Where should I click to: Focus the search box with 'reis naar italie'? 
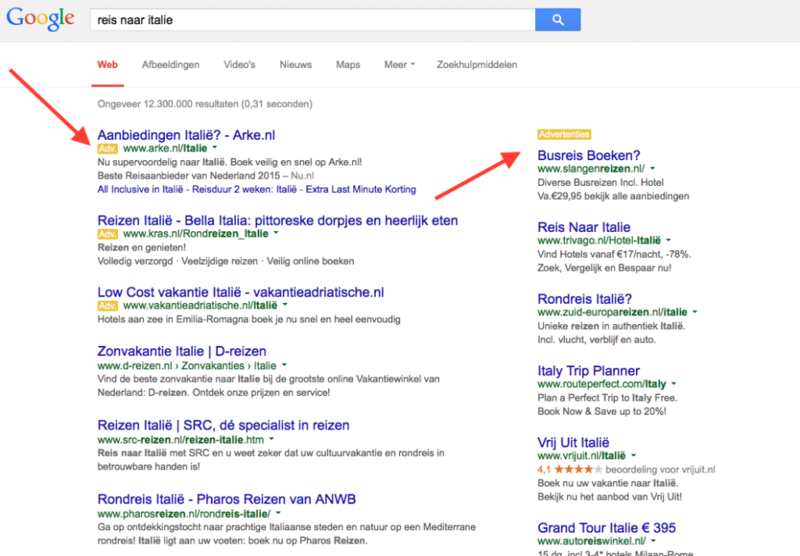click(x=313, y=20)
